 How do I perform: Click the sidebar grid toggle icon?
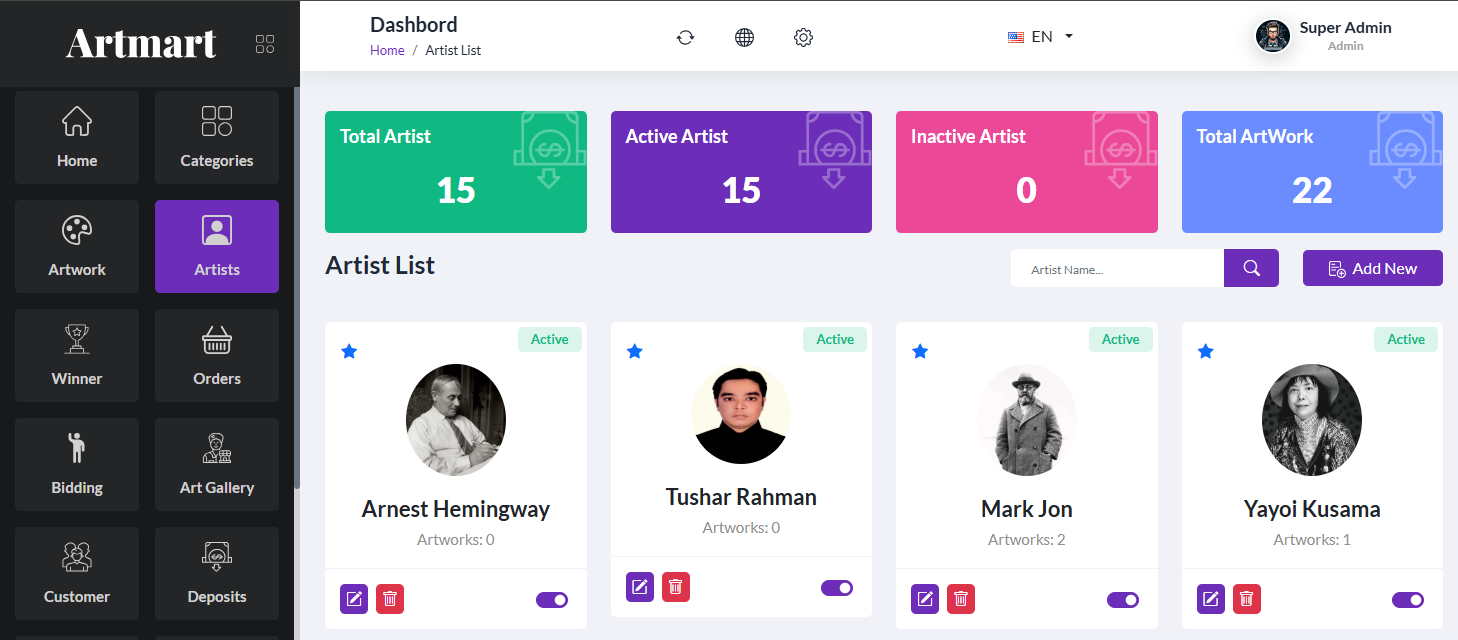265,44
